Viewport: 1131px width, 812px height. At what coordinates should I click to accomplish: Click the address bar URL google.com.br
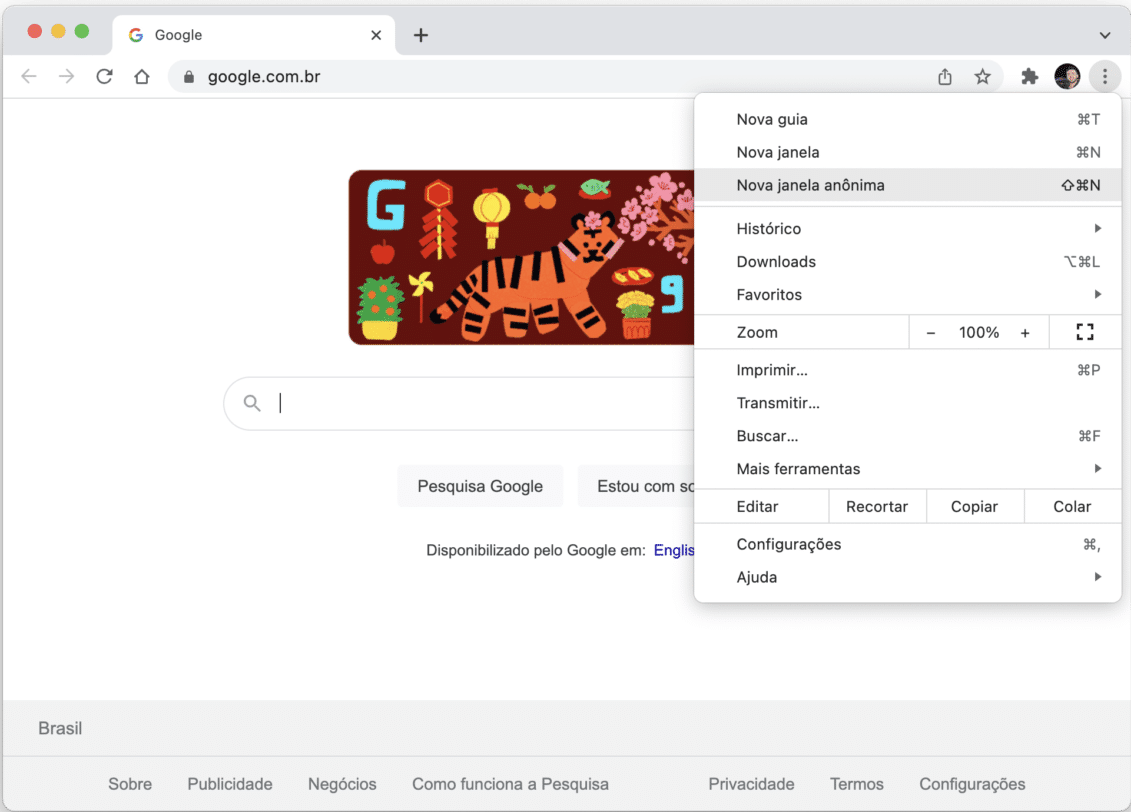pos(264,76)
